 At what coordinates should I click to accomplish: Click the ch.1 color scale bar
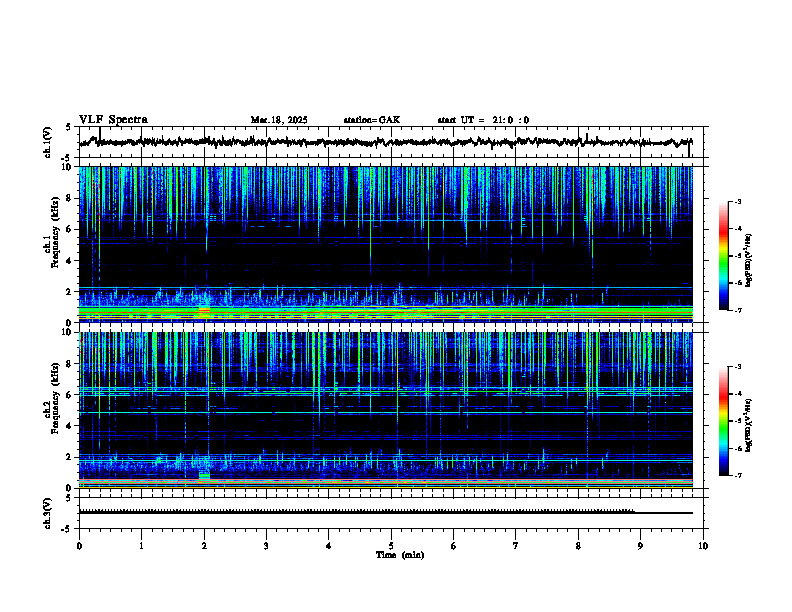[x=723, y=256]
